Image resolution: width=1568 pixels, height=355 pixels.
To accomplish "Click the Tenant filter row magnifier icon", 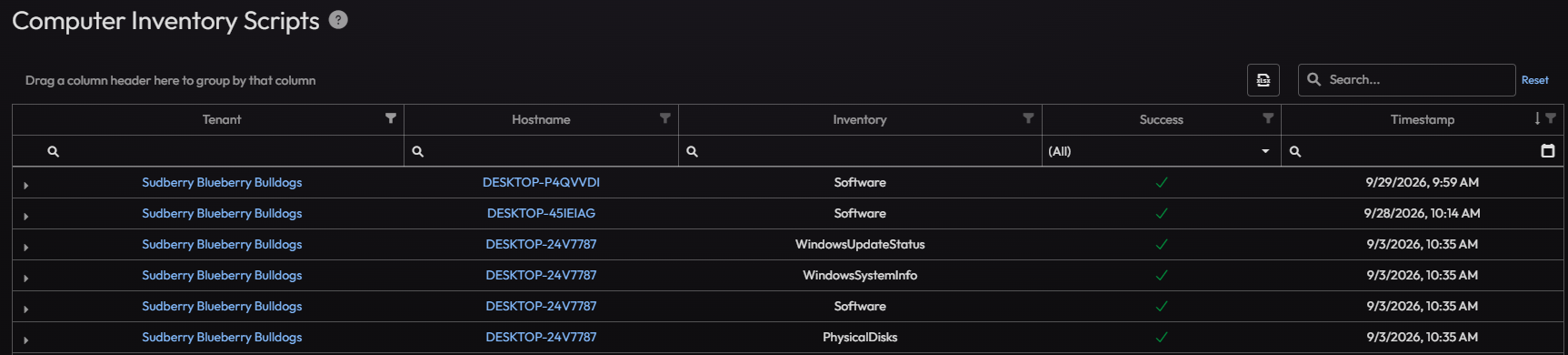I will tap(53, 151).
